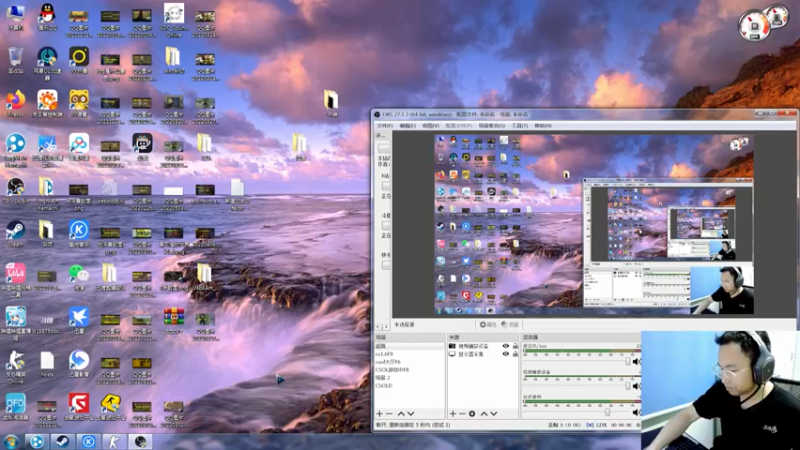Open the 场景集合(S) menu in OBS

[492, 126]
